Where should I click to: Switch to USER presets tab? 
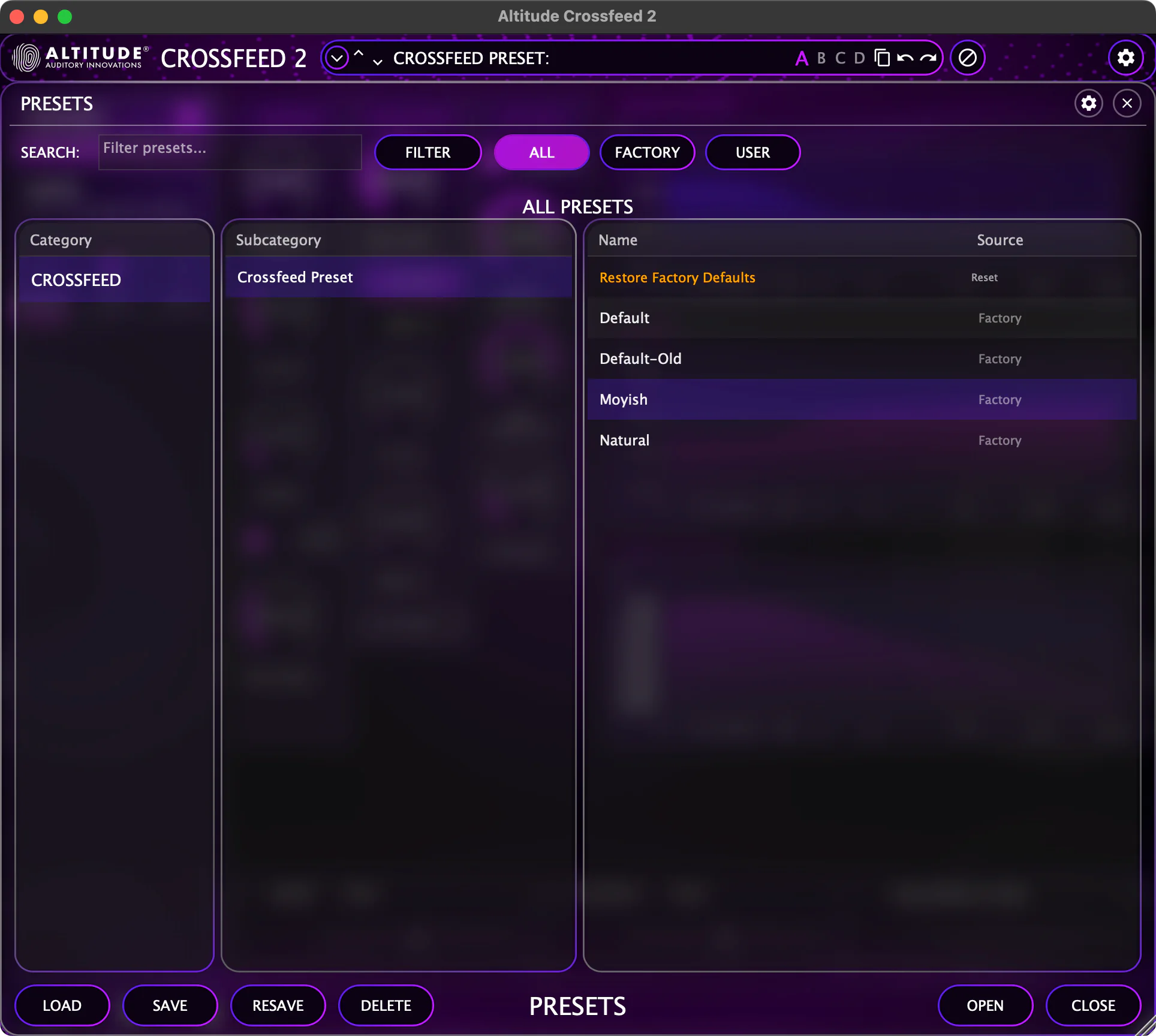pos(753,152)
